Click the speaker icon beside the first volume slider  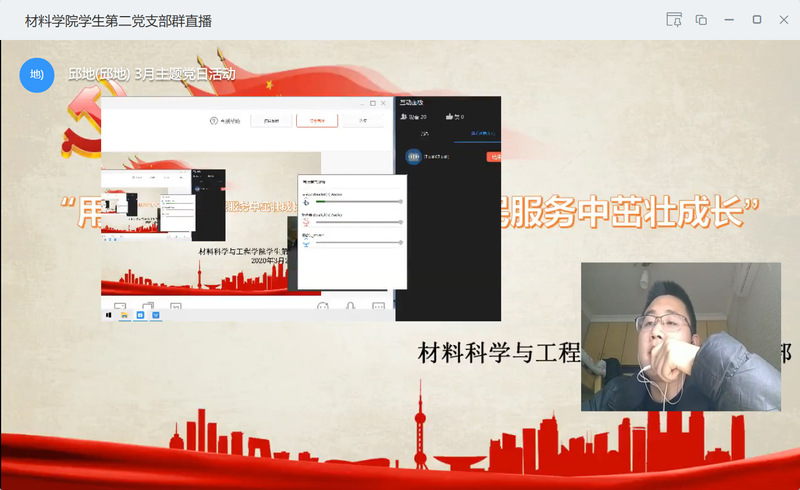[x=305, y=201]
